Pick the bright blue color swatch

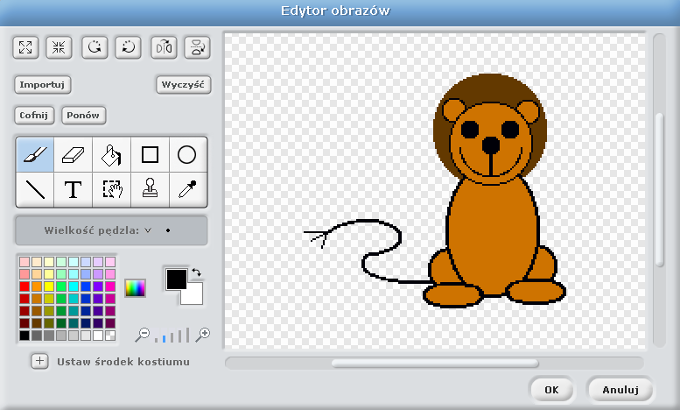tap(86, 286)
